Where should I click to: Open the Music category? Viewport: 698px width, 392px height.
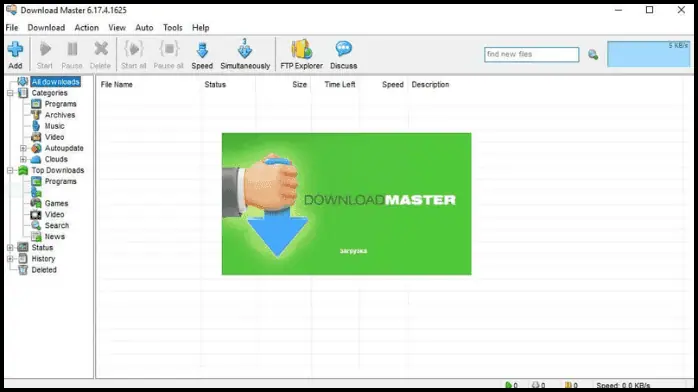[54, 126]
